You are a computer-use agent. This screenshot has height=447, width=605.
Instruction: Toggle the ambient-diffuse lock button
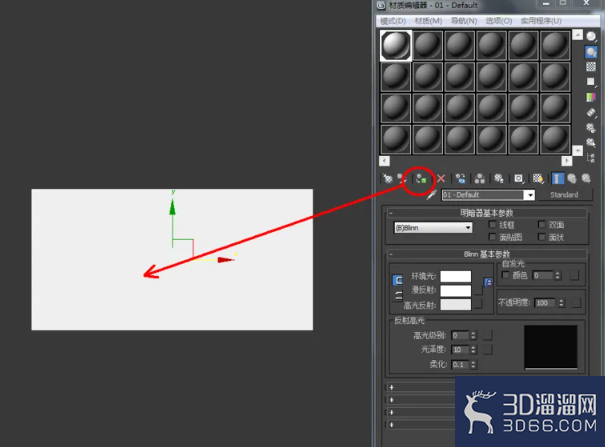point(397,280)
